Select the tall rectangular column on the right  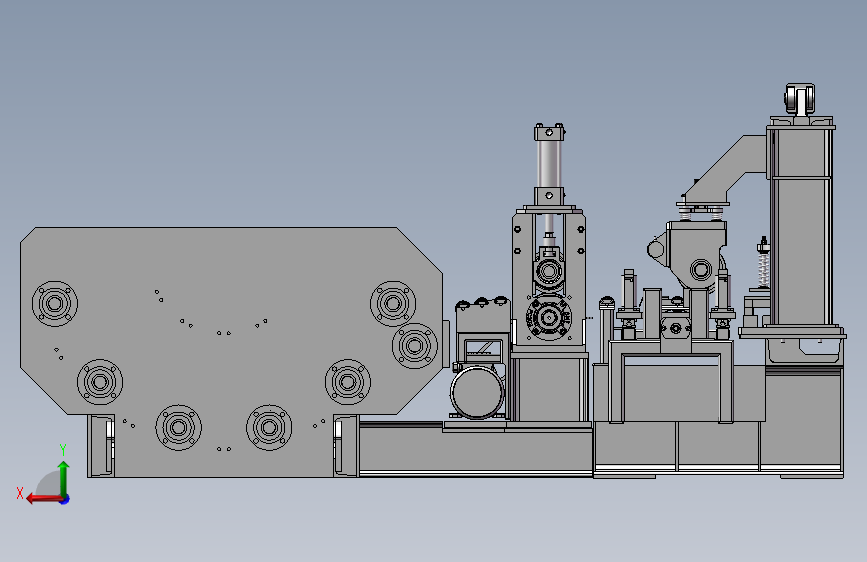tap(800, 227)
